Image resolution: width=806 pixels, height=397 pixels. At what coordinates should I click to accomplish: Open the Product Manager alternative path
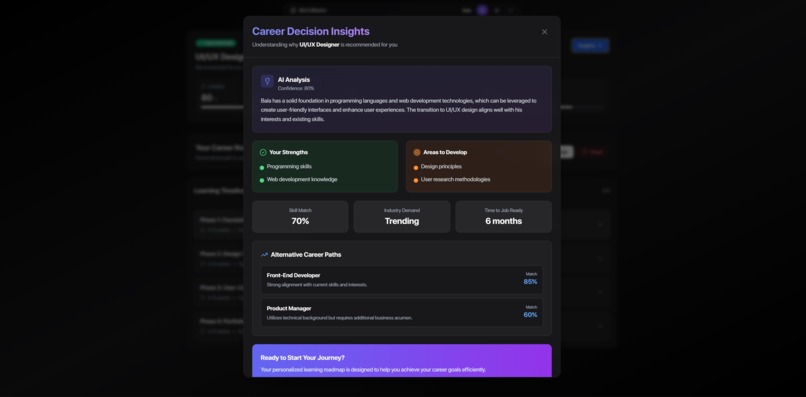tap(402, 313)
